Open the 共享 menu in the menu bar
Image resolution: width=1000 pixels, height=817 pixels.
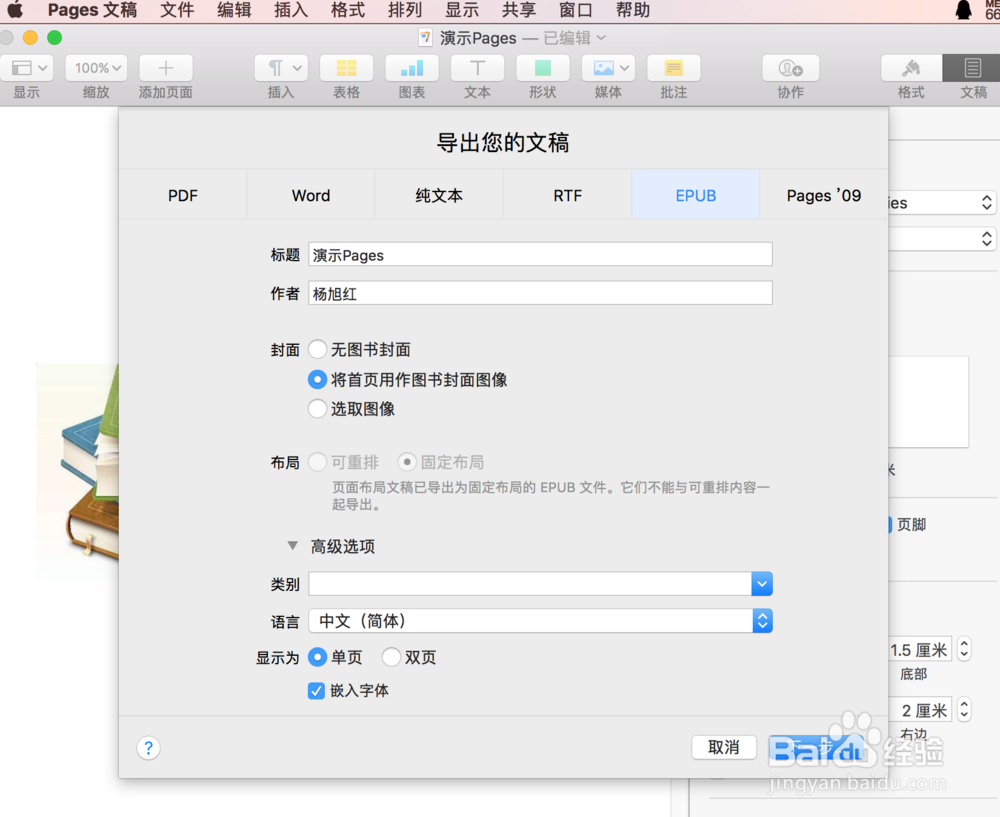[x=518, y=11]
